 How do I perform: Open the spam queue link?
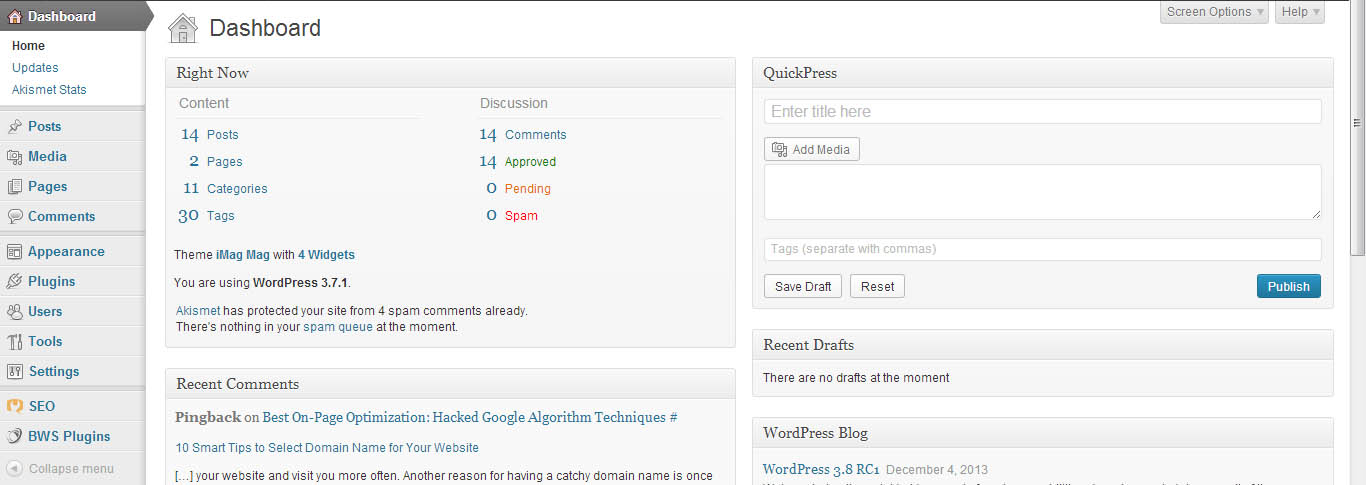click(x=338, y=327)
